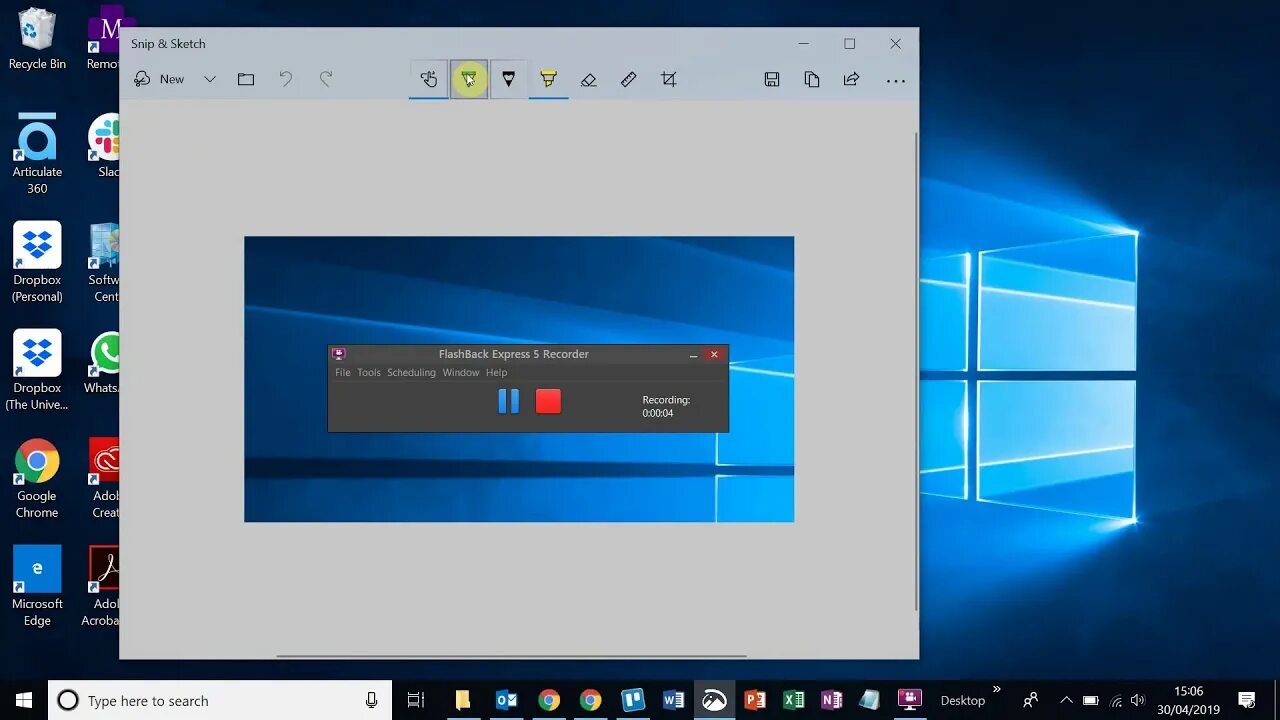1280x720 pixels.
Task: Select the Ruler tool
Action: click(x=628, y=79)
